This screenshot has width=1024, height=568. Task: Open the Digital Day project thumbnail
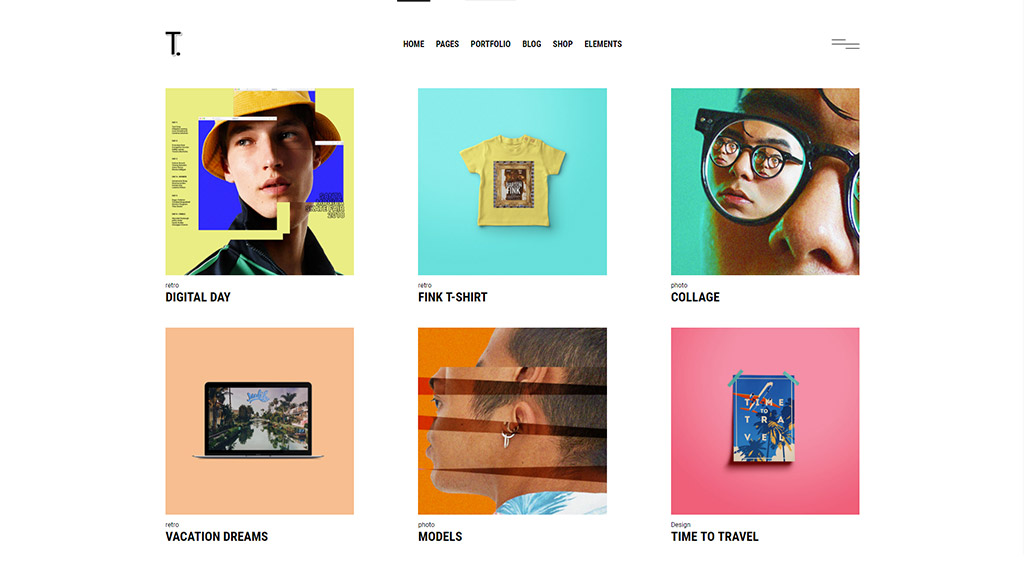tap(259, 181)
